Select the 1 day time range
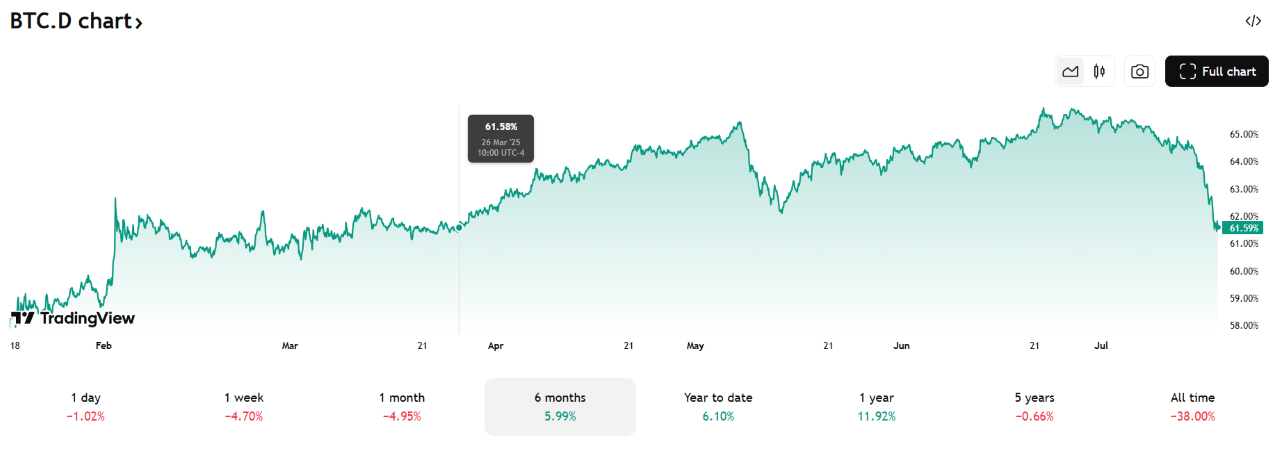Image resolution: width=1280 pixels, height=454 pixels. click(86, 406)
